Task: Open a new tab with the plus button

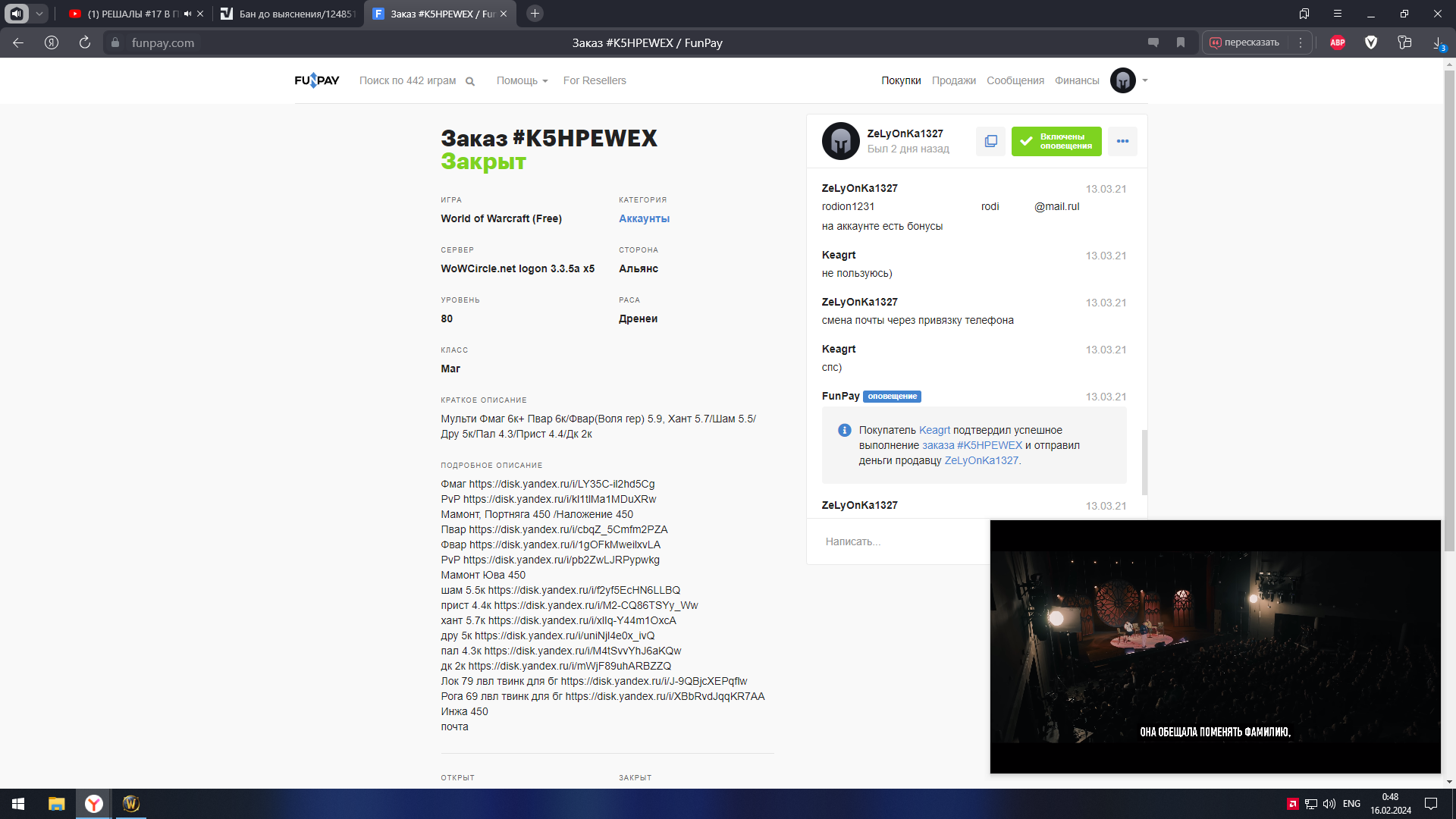Action: [x=535, y=14]
